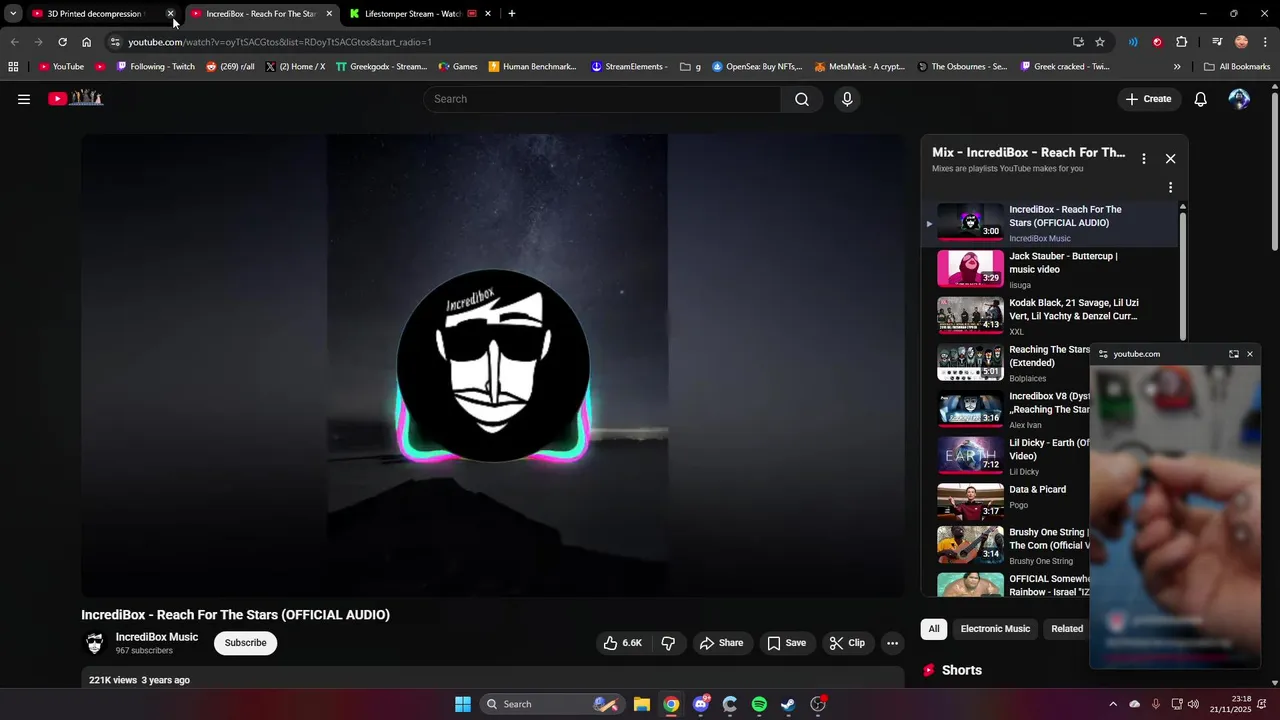The image size is (1280, 720).
Task: Show hidden system tray icons chevron
Action: point(1113,704)
